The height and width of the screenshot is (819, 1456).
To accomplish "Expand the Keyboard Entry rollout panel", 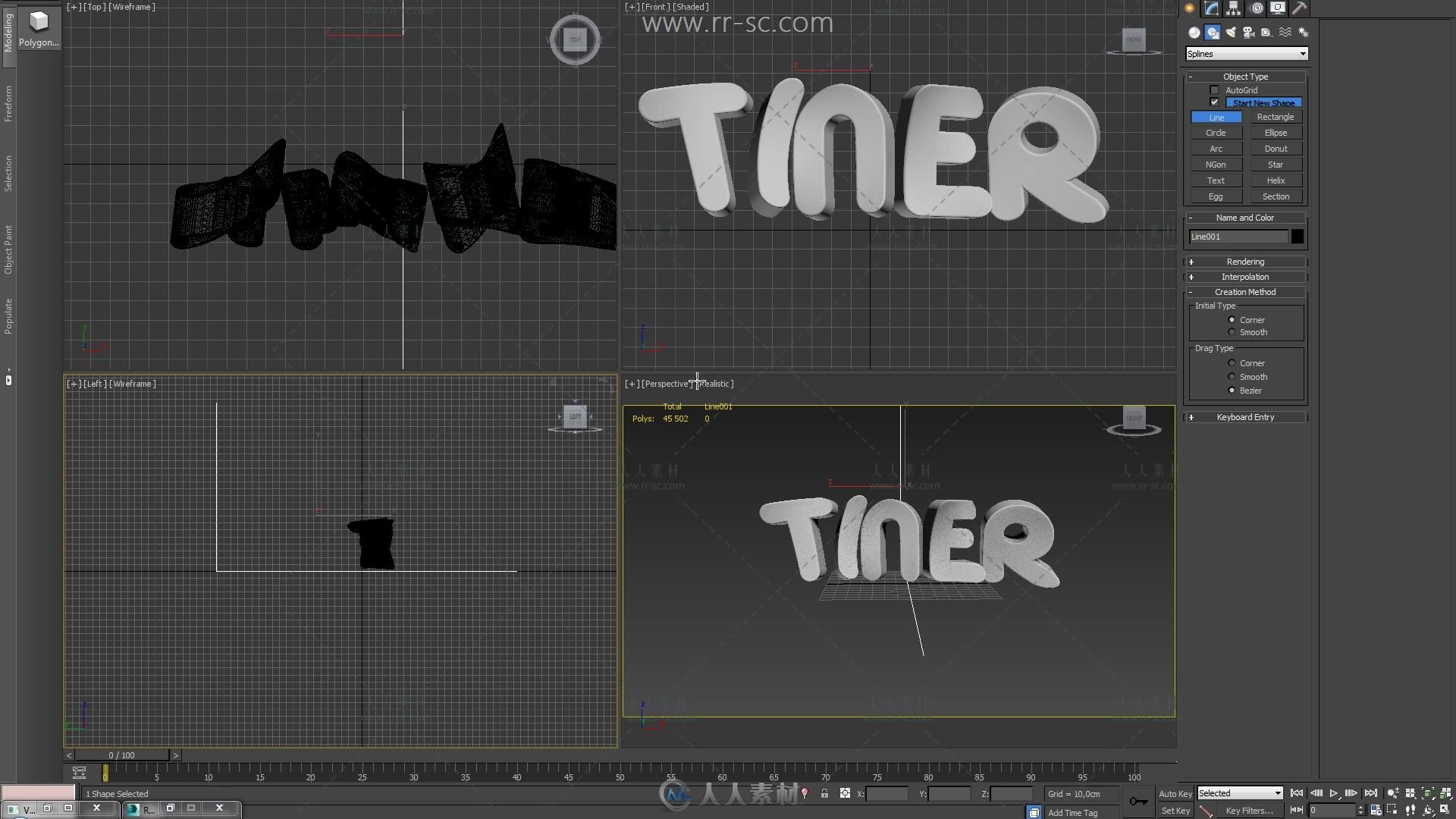I will [x=1246, y=417].
